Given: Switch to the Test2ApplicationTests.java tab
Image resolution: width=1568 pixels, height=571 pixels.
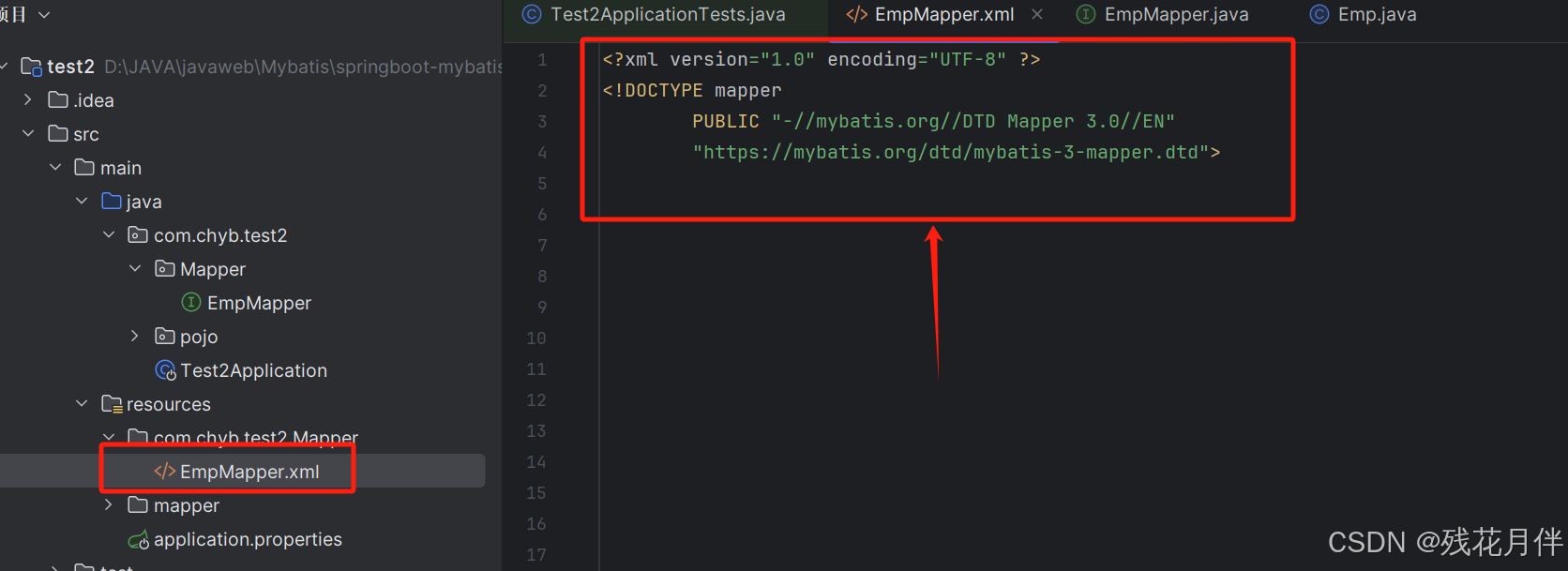Looking at the screenshot, I should coord(667,15).
